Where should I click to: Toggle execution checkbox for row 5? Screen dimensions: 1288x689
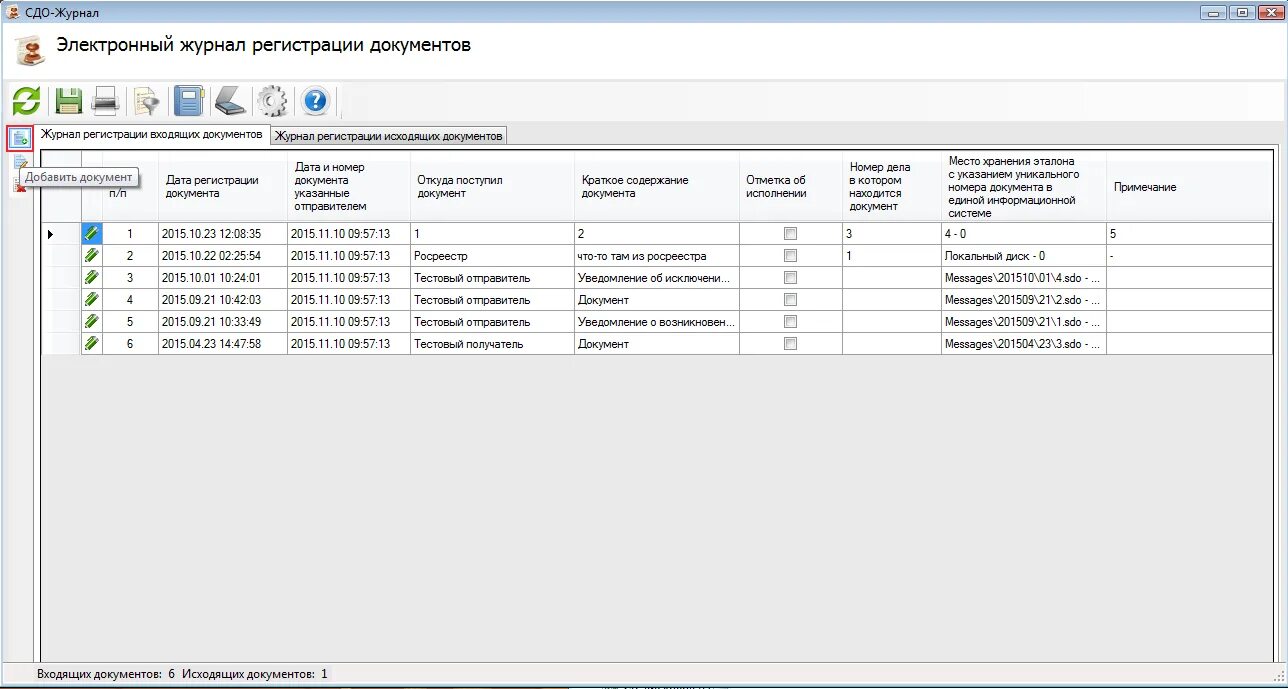[790, 321]
